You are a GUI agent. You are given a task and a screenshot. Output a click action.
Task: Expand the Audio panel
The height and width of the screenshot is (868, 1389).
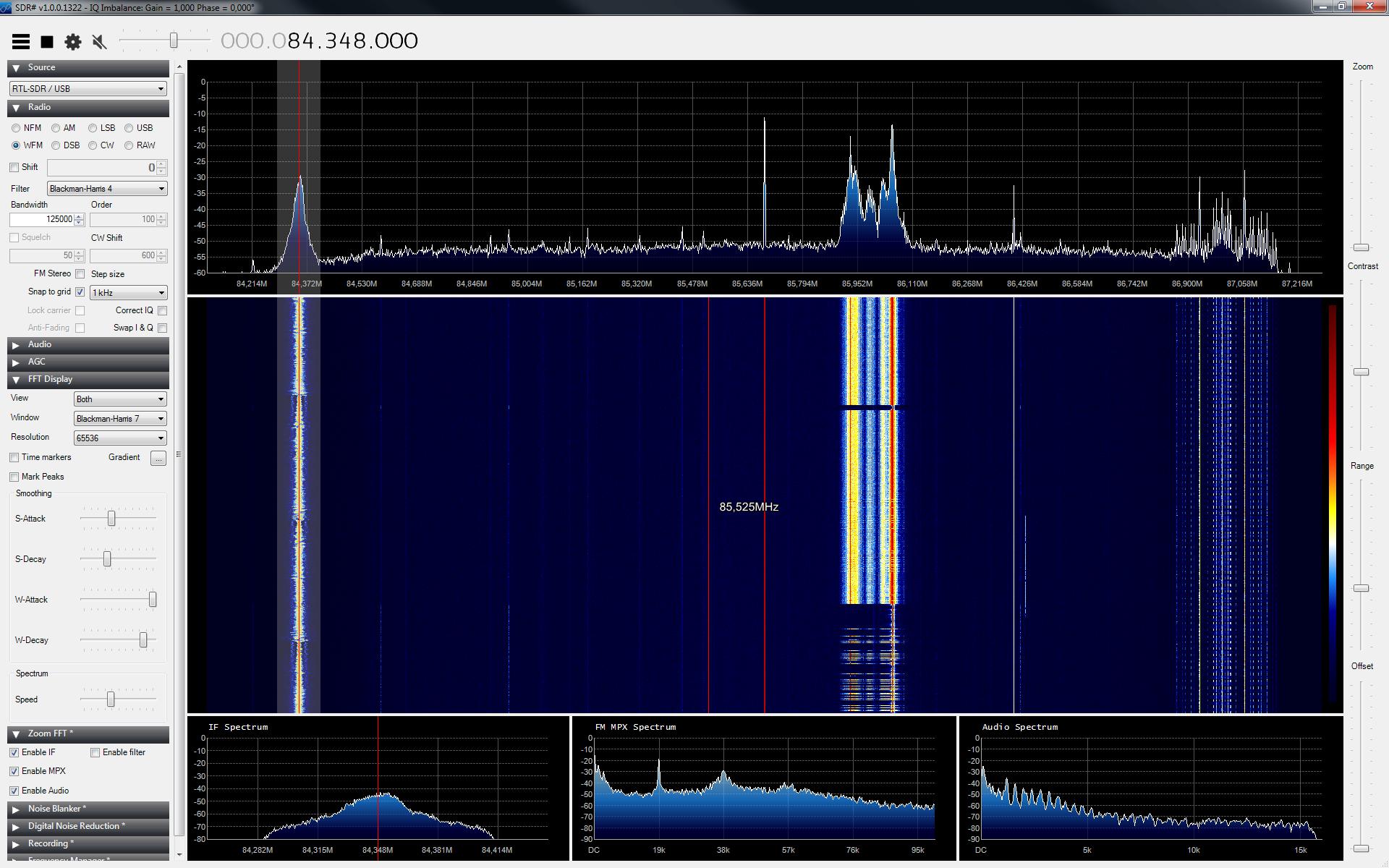point(88,344)
